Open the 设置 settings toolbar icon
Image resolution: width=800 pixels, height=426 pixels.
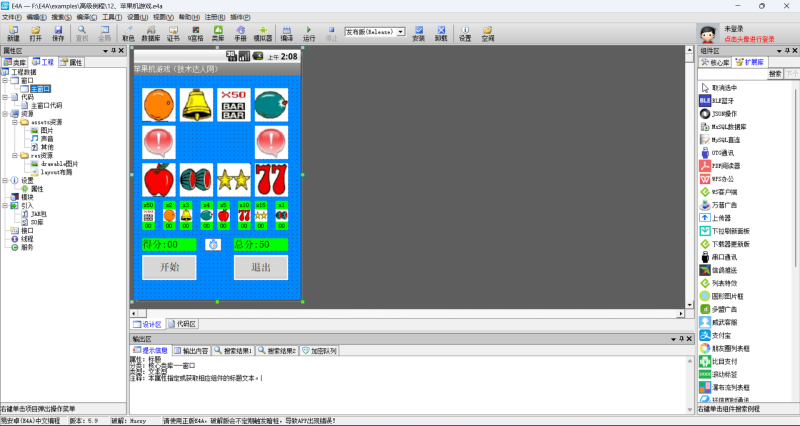[465, 34]
